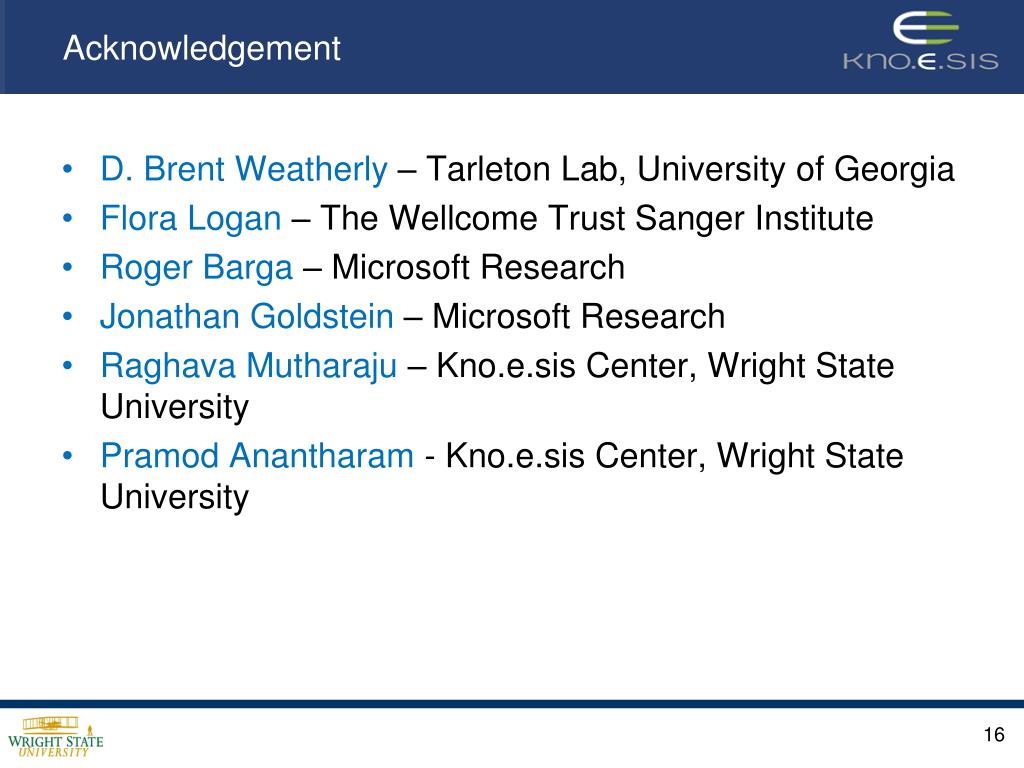
Task: Click the green E emblem above the Kno.e.sis text
Action: click(925, 29)
